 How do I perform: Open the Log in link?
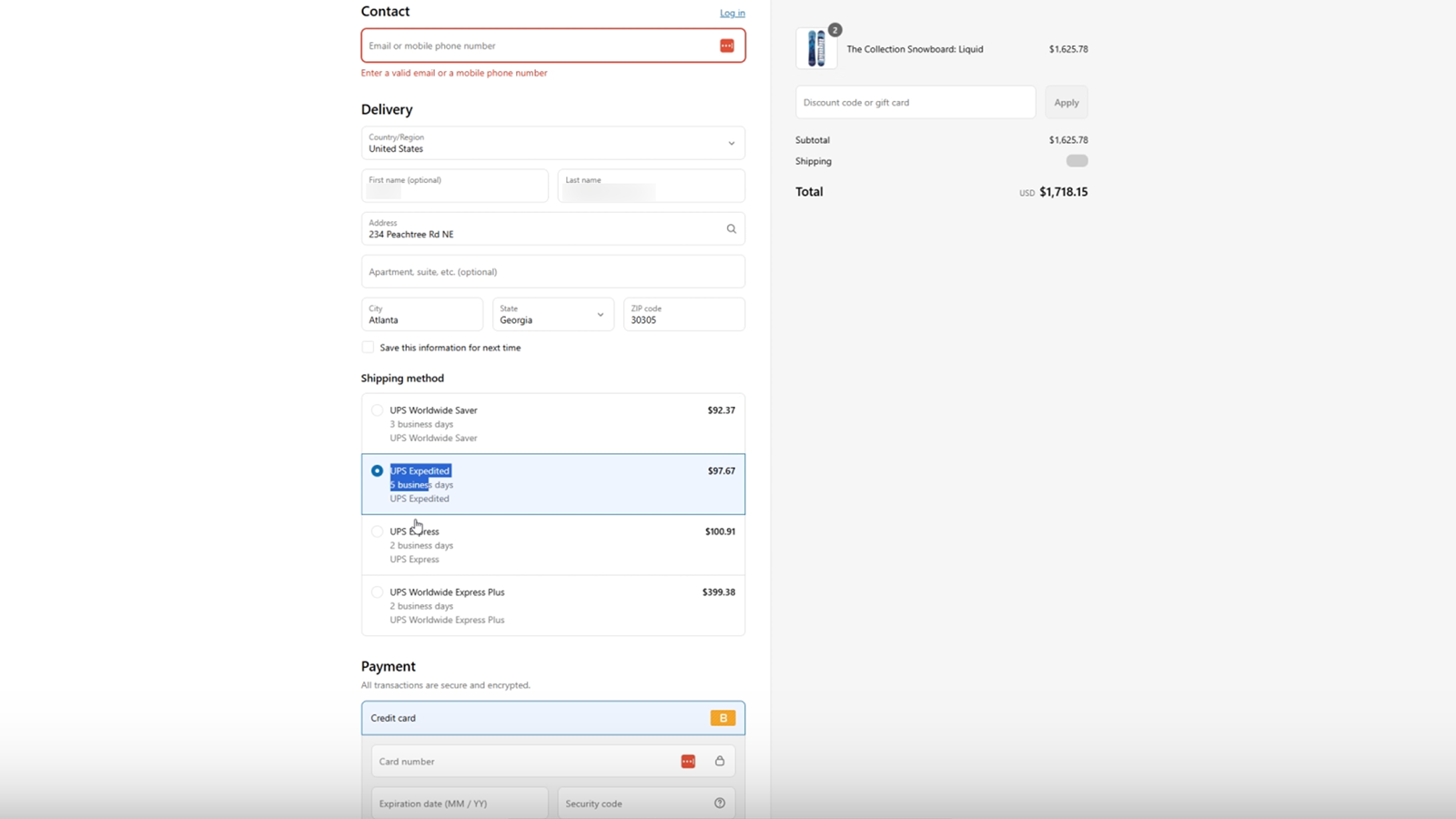(732, 13)
